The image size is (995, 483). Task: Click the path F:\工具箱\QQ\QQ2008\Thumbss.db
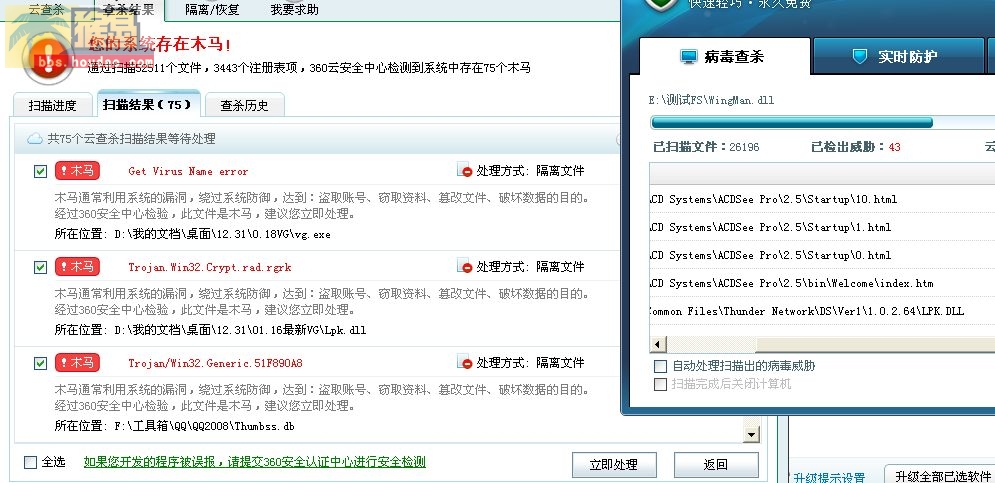coord(204,426)
